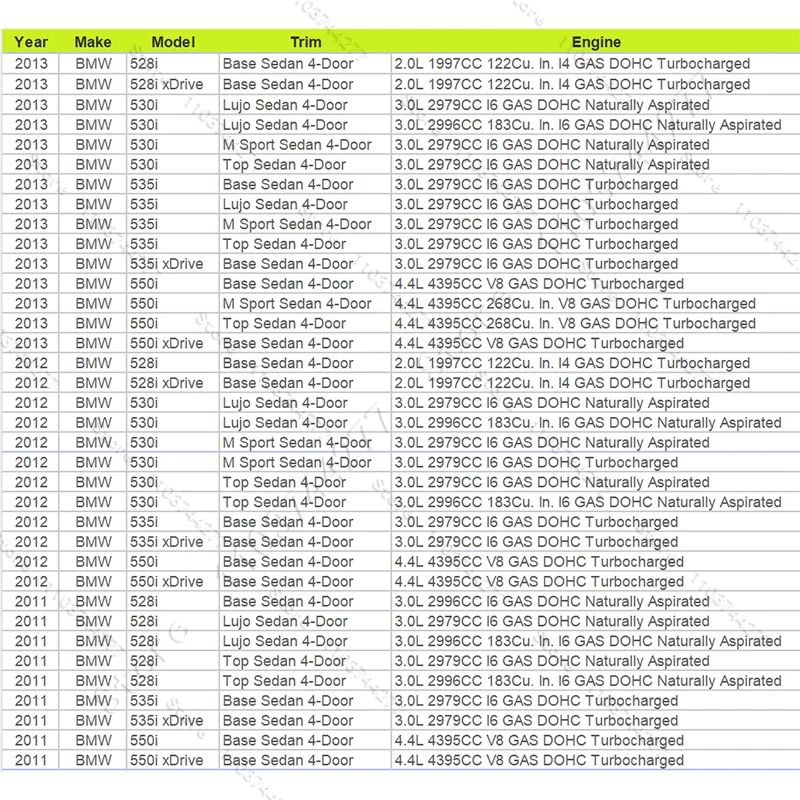Click 'M Sport Sedan 4-Door' in 2013 530i row

pos(297,144)
